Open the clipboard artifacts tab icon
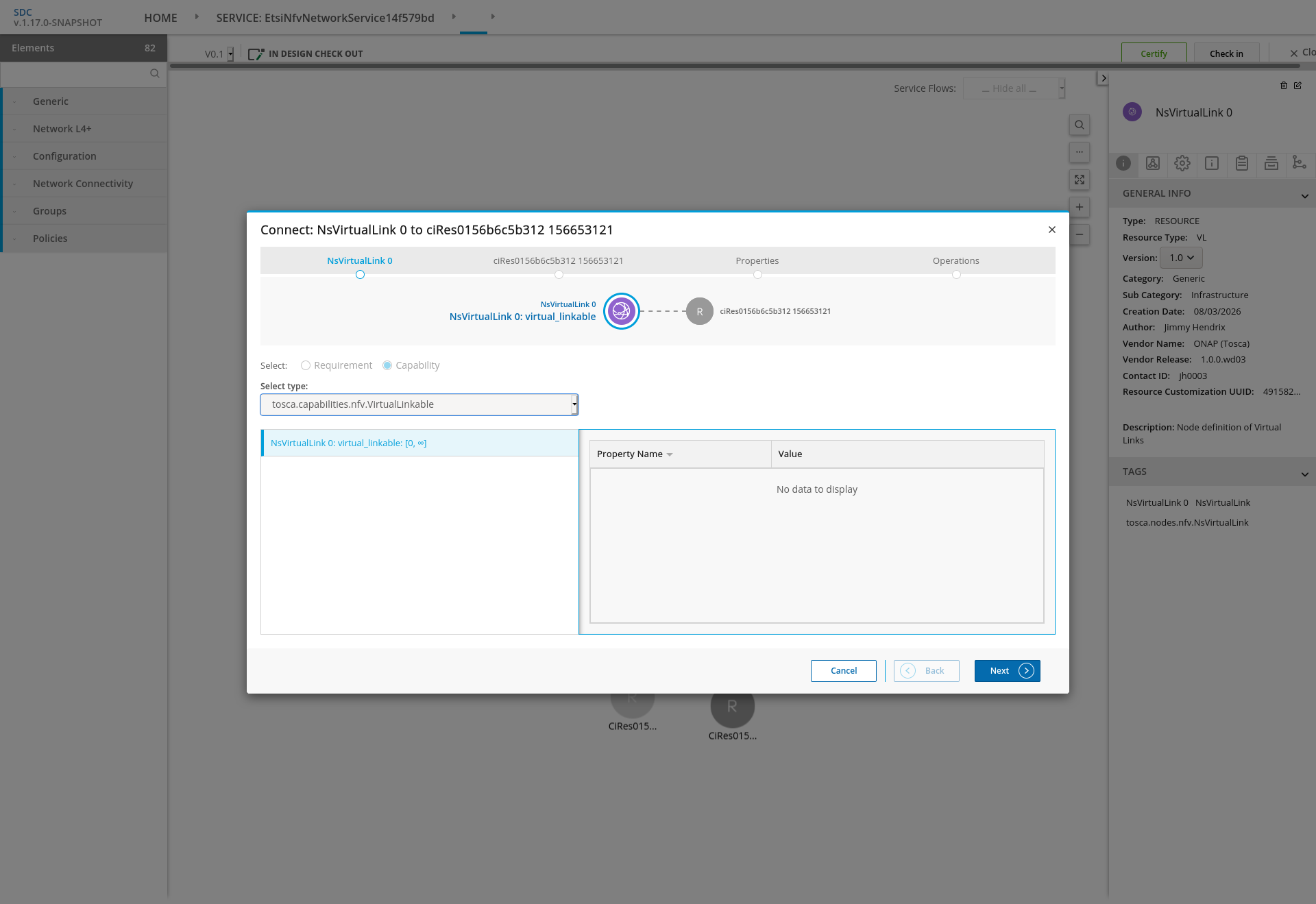Viewport: 1316px width, 904px height. click(1242, 163)
